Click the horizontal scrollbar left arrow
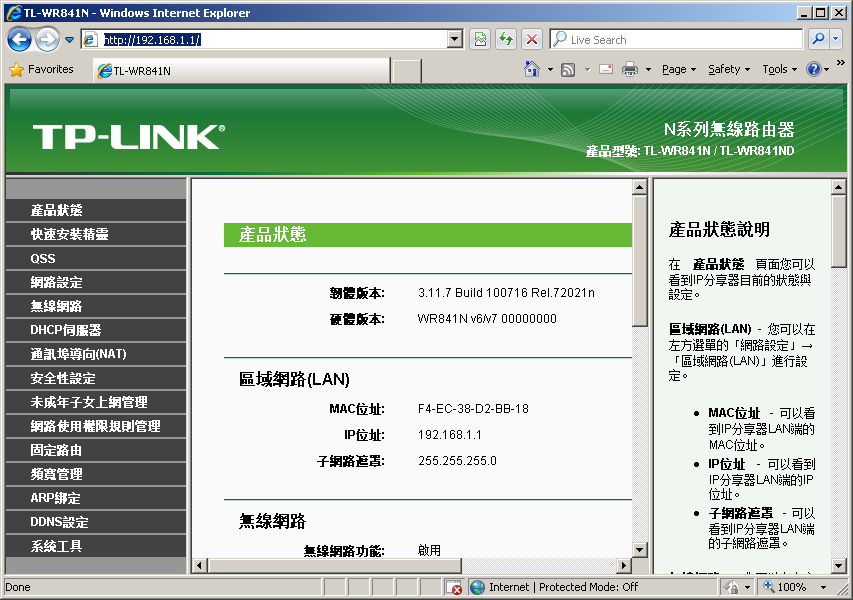853x600 pixels. (199, 566)
